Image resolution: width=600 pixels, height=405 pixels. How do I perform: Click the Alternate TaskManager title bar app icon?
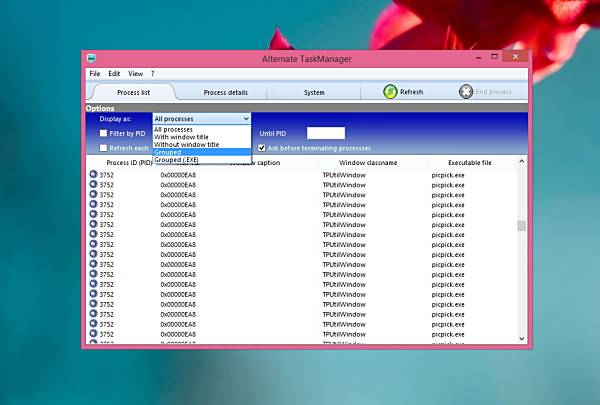coord(91,59)
